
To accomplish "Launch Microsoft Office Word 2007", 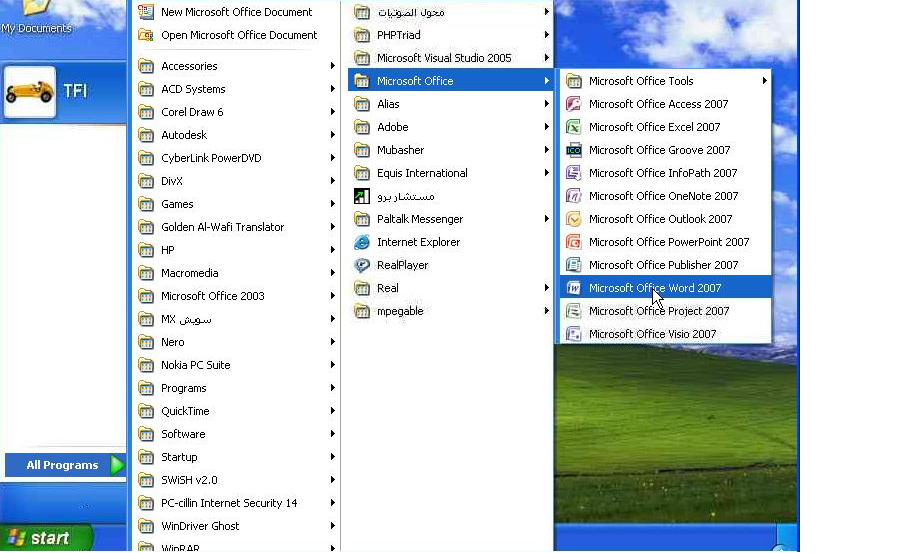I will click(665, 288).
